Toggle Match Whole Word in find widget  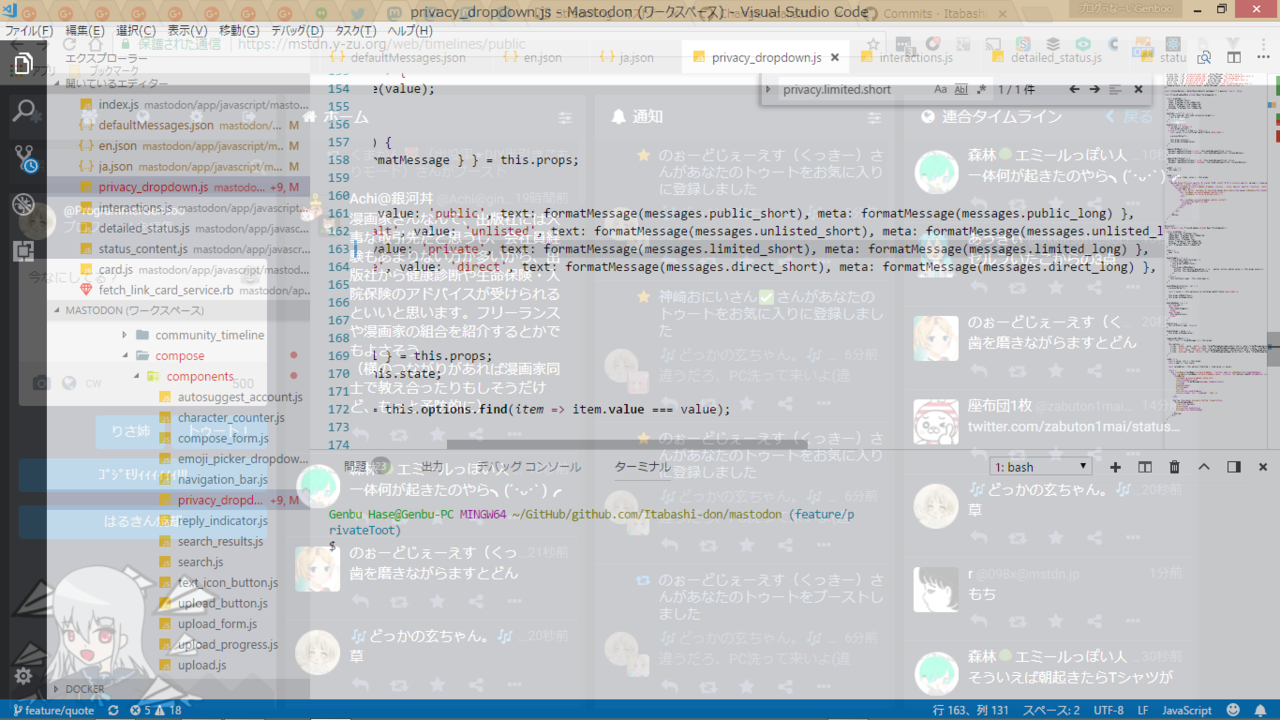pos(961,89)
